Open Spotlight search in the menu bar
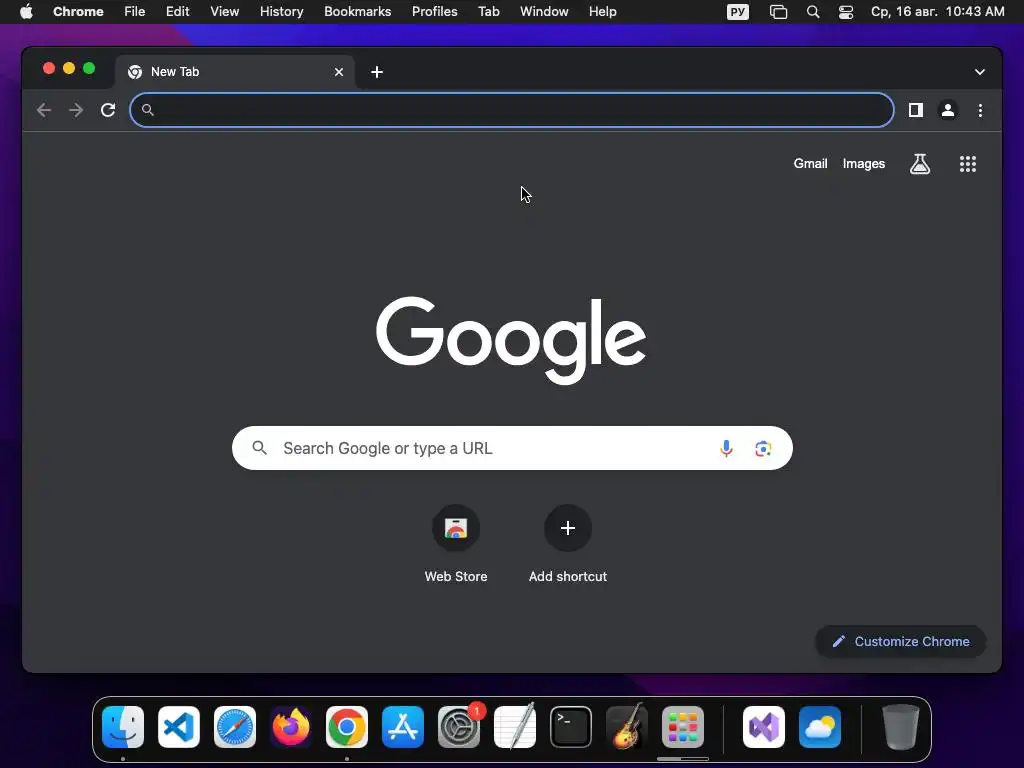Screen dimensions: 1024x768 click(813, 12)
